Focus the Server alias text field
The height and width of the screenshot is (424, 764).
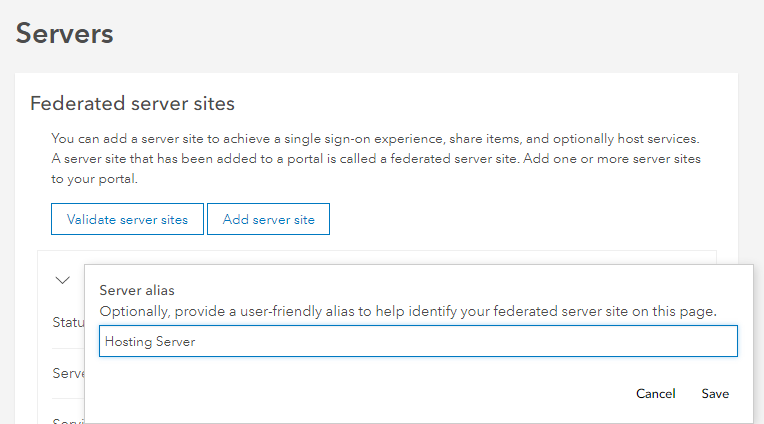[418, 341]
